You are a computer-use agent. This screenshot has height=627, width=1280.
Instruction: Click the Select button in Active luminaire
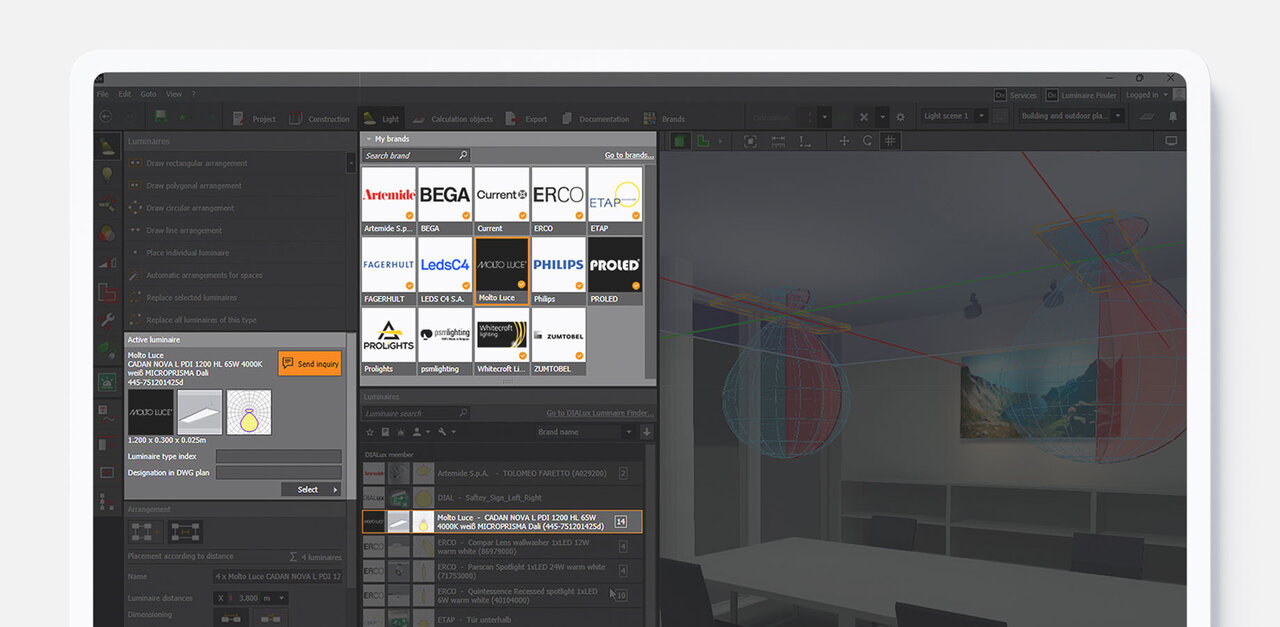coord(311,489)
